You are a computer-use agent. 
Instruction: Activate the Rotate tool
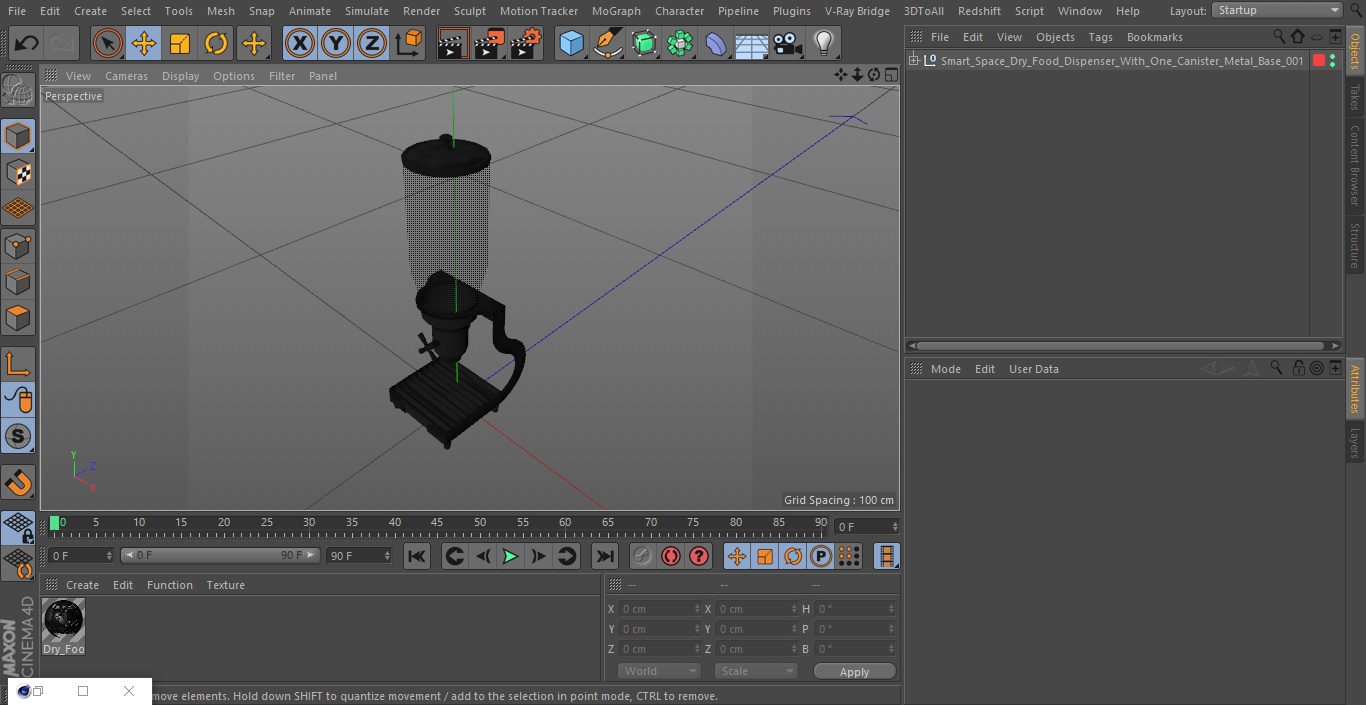(216, 43)
